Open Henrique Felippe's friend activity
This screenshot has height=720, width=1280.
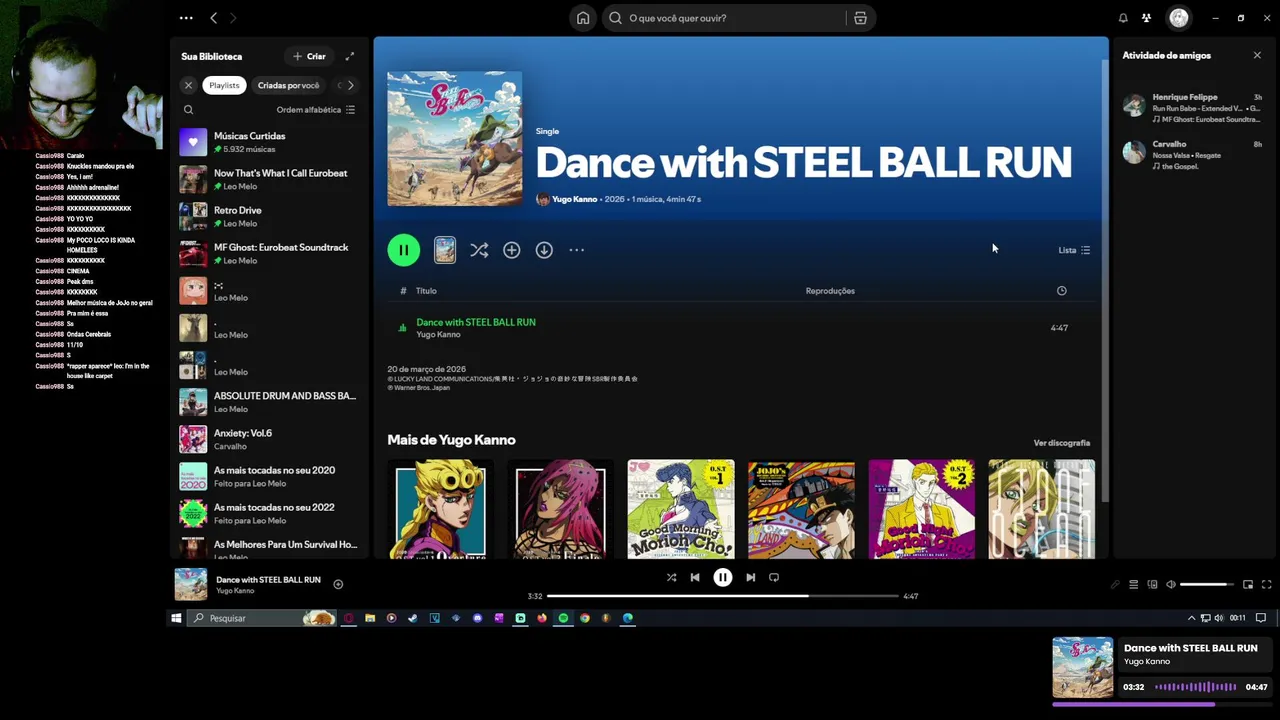pyautogui.click(x=1192, y=108)
